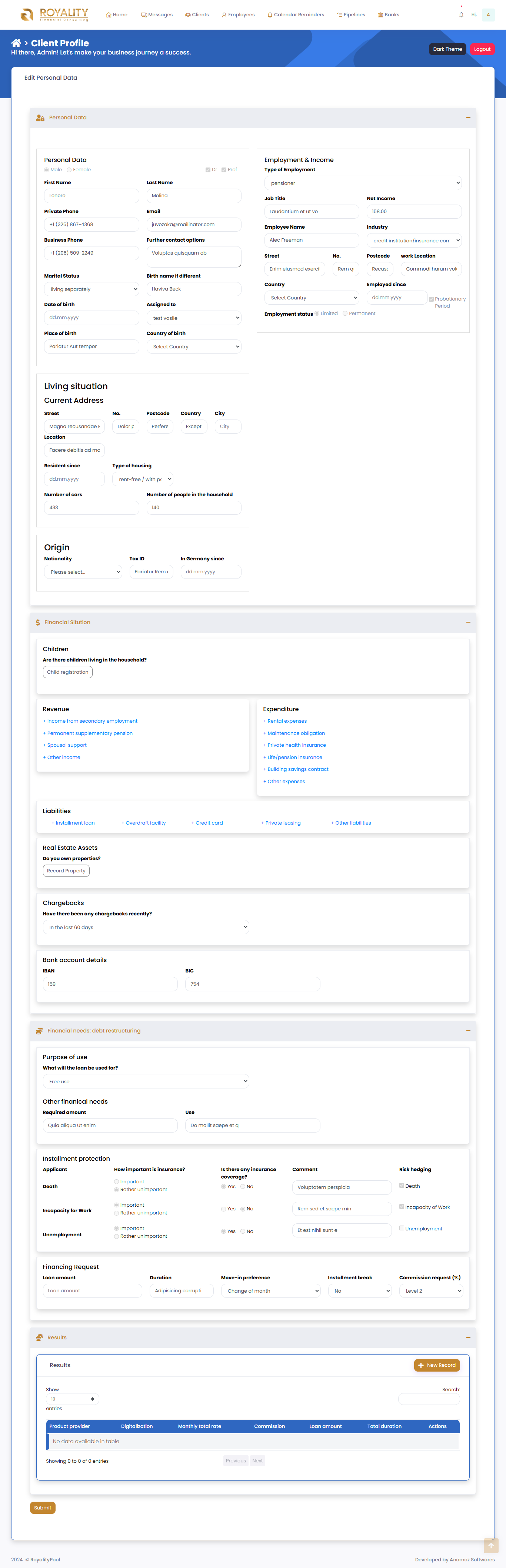Open the Banks menu item
The image size is (506, 1568).
[x=389, y=14]
